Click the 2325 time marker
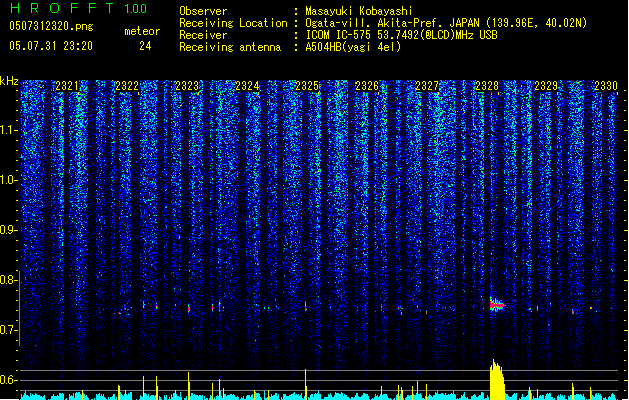This screenshot has width=629, height=400. tap(307, 86)
